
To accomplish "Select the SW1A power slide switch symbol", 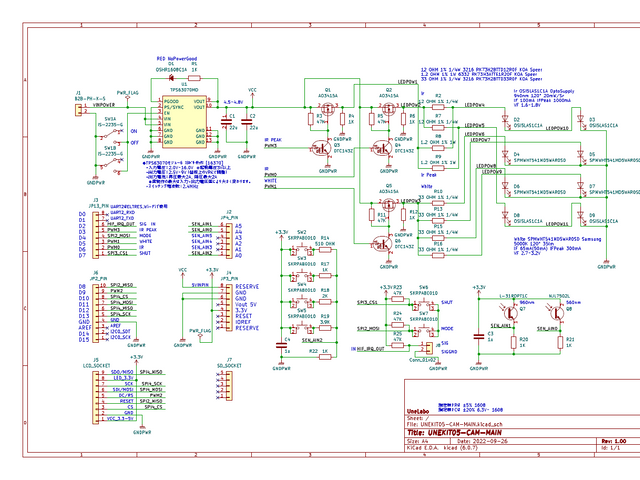I will [x=109, y=134].
